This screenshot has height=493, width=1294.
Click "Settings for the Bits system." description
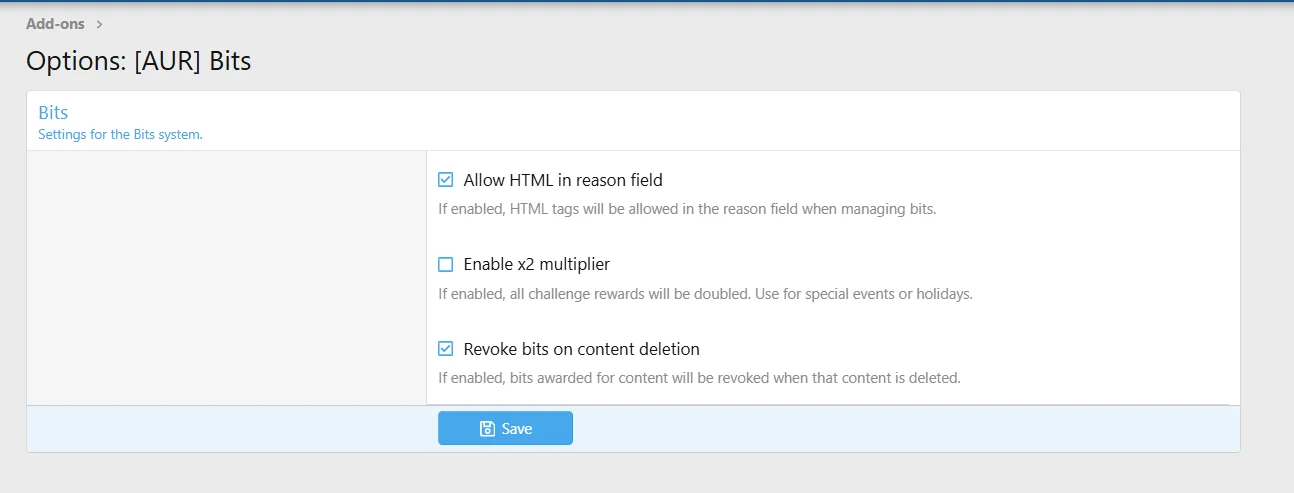pyautogui.click(x=120, y=134)
